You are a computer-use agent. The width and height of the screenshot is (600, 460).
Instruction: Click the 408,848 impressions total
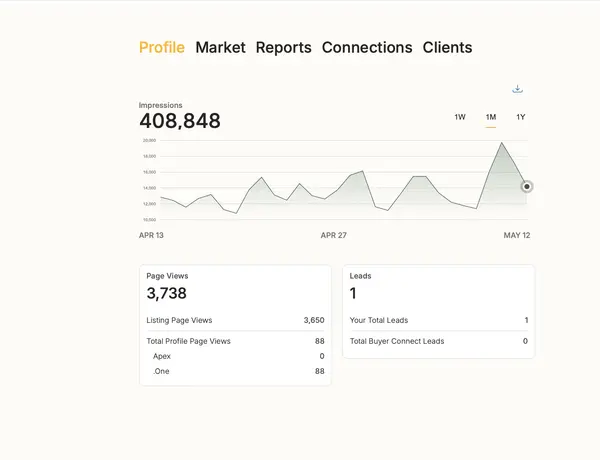point(180,121)
